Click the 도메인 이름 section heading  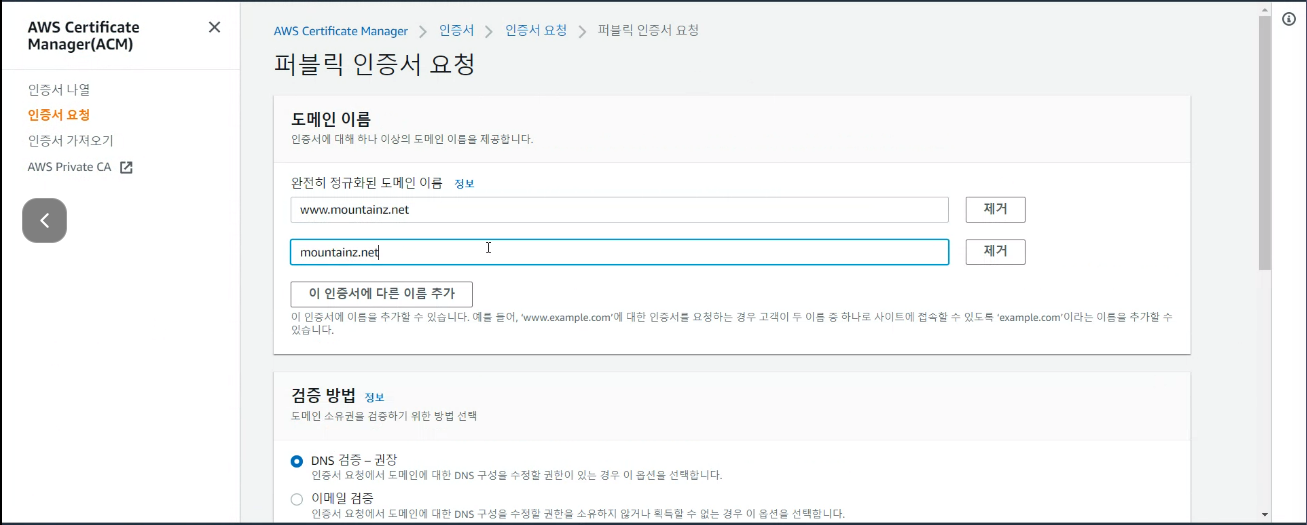click(331, 119)
